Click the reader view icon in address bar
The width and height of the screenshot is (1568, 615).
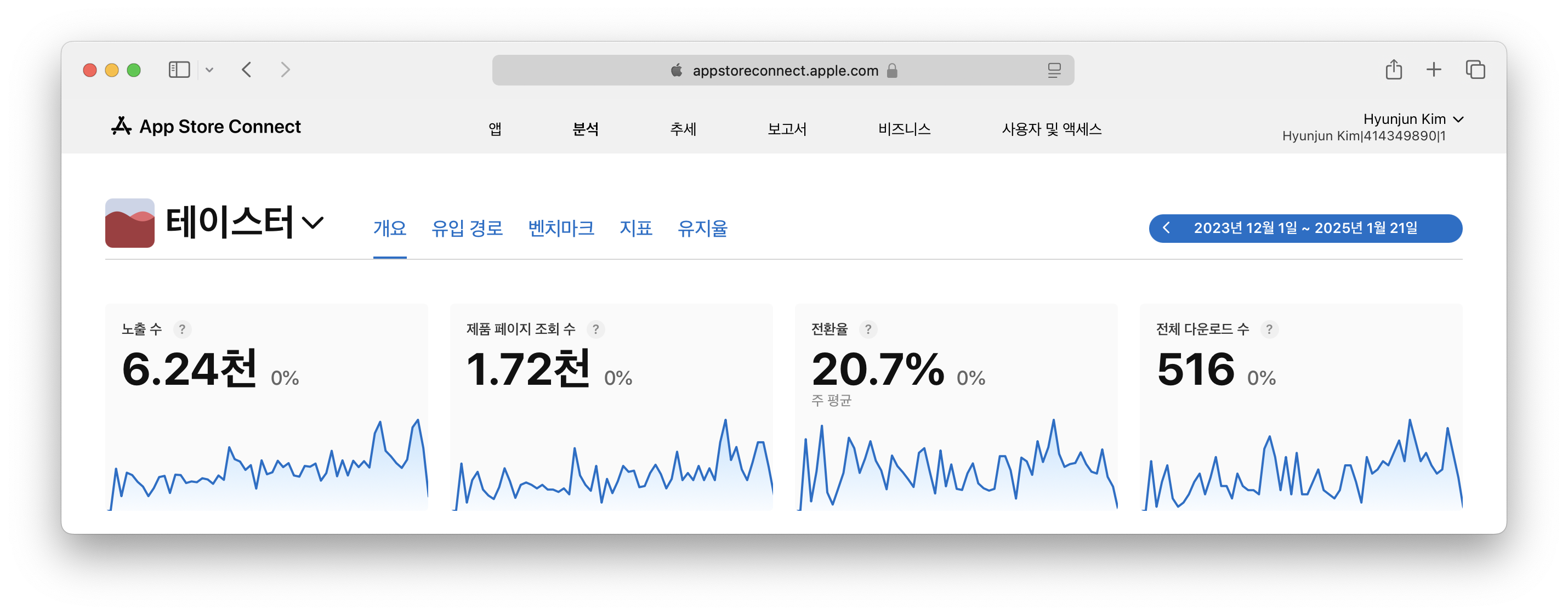point(1054,71)
